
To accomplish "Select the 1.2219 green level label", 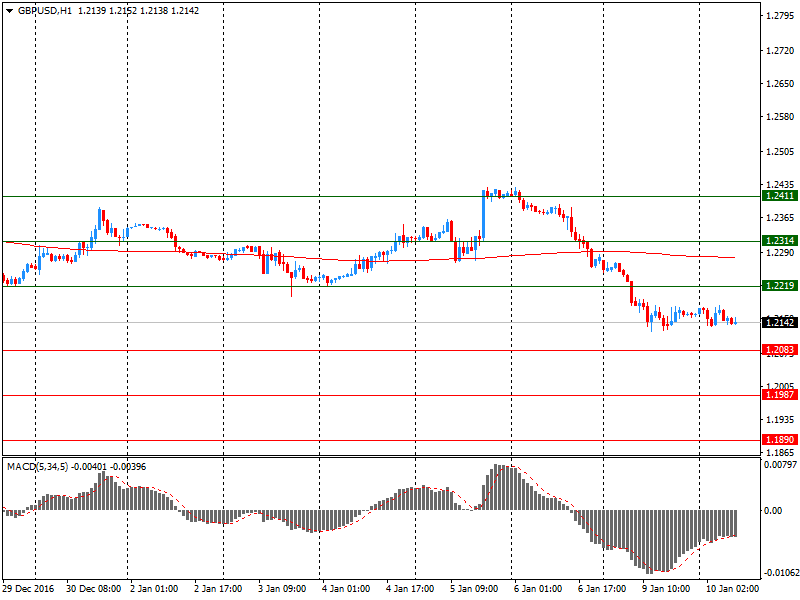I will click(780, 286).
